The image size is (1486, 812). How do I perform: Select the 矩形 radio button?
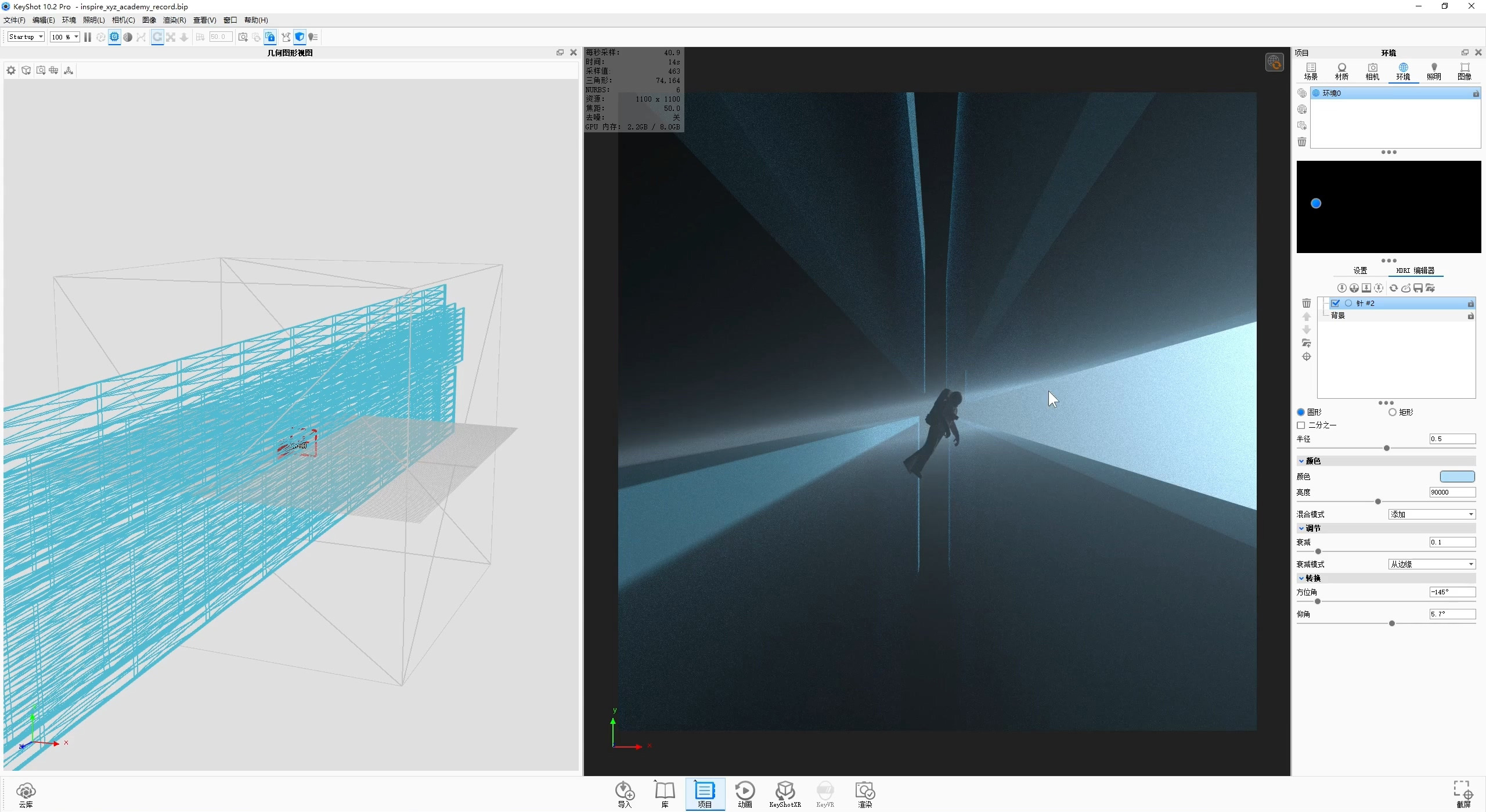click(x=1394, y=412)
